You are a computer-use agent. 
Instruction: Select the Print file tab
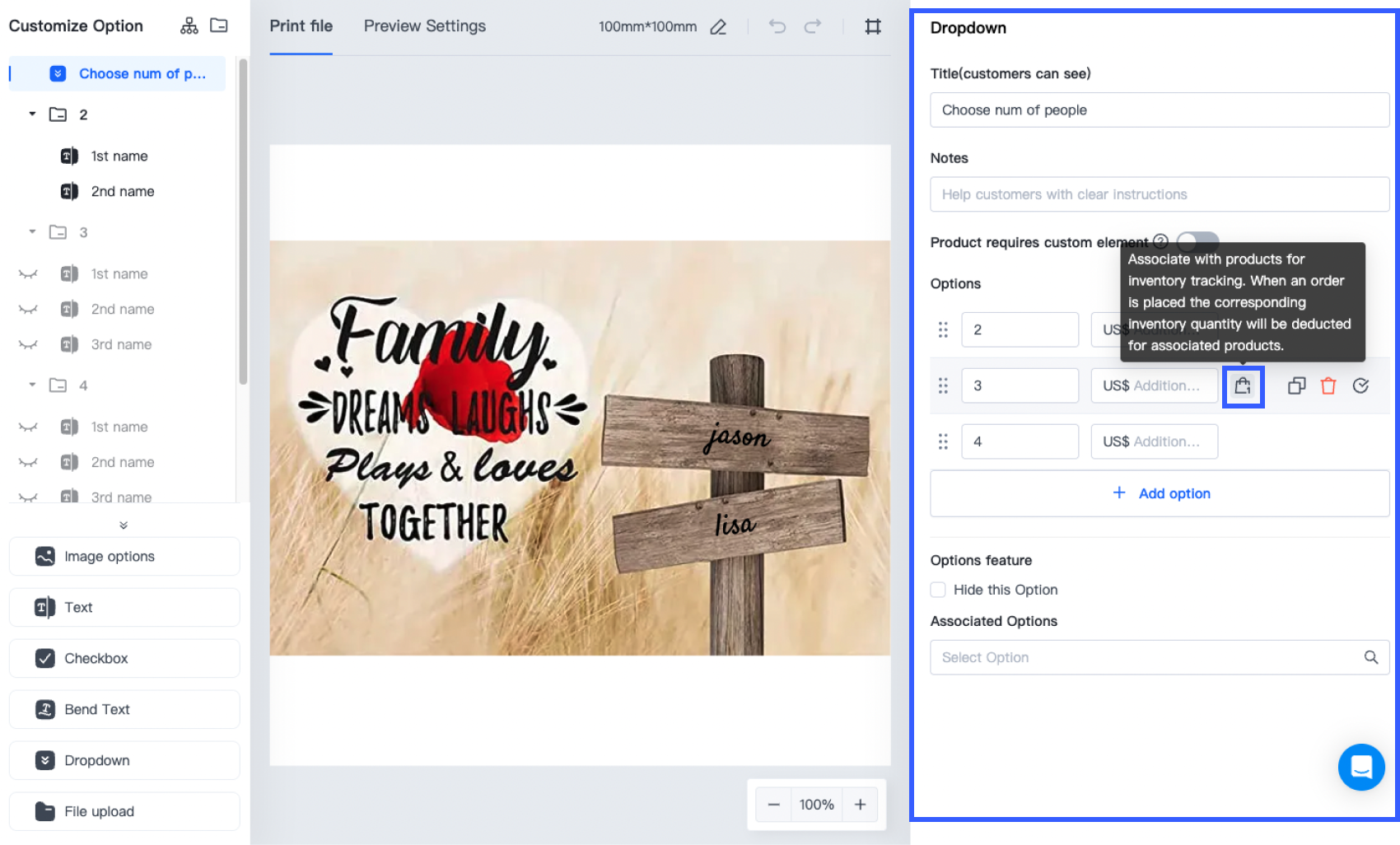[x=301, y=26]
